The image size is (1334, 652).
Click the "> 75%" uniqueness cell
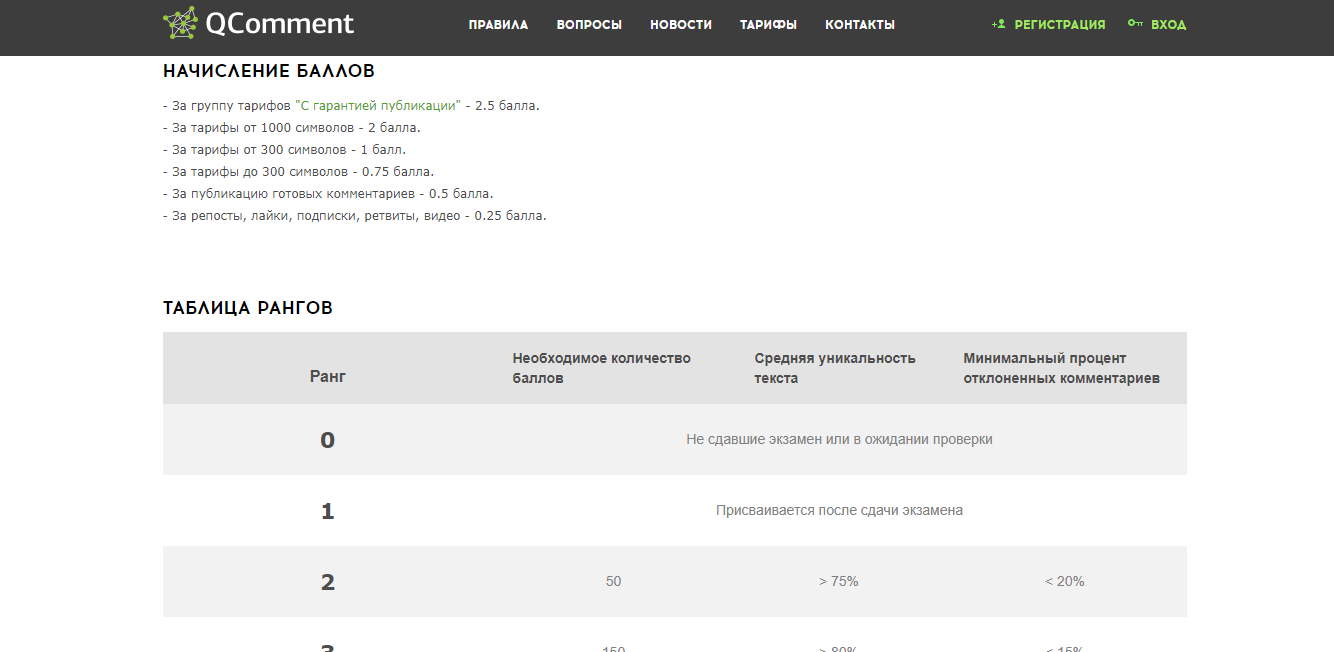(838, 581)
